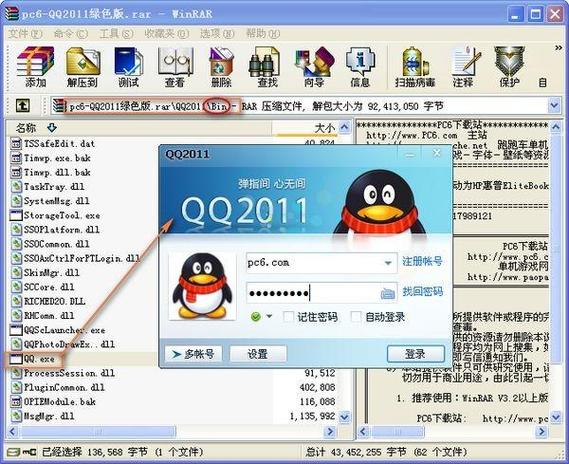Select file QQScLauncher.exe

point(58,330)
